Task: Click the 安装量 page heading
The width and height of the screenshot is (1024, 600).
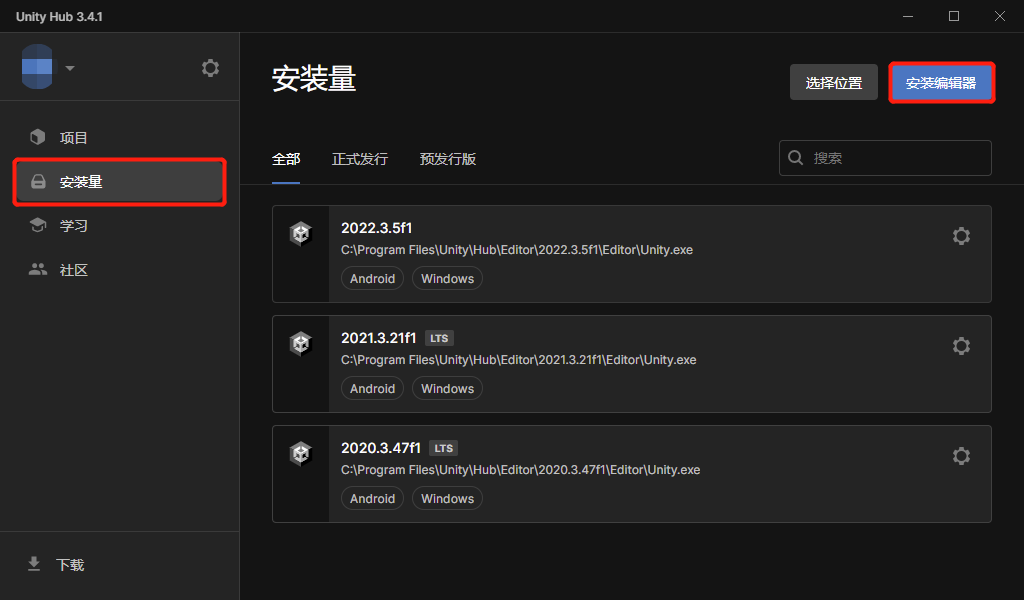Action: tap(313, 79)
